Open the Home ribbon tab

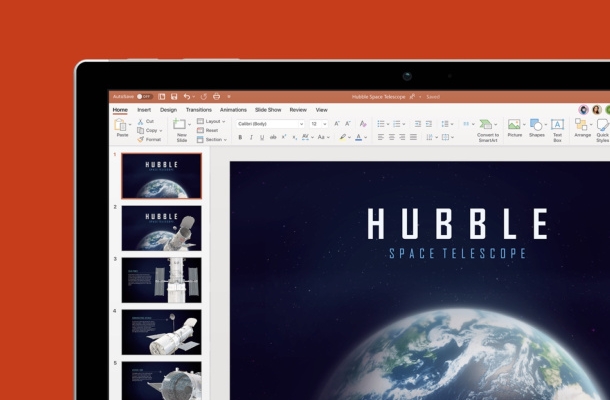(x=120, y=110)
